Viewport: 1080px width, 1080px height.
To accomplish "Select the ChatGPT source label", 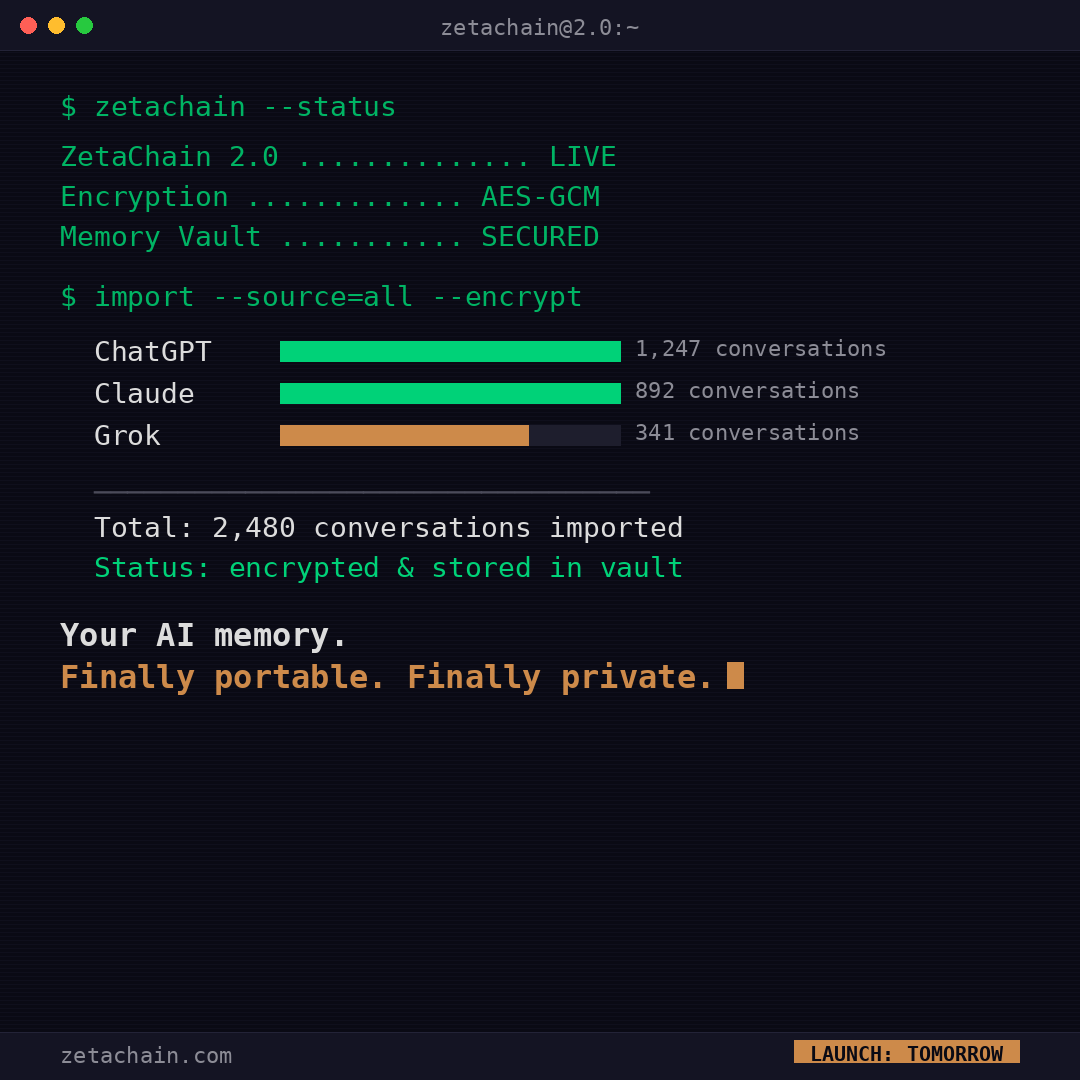I will pyautogui.click(x=153, y=351).
